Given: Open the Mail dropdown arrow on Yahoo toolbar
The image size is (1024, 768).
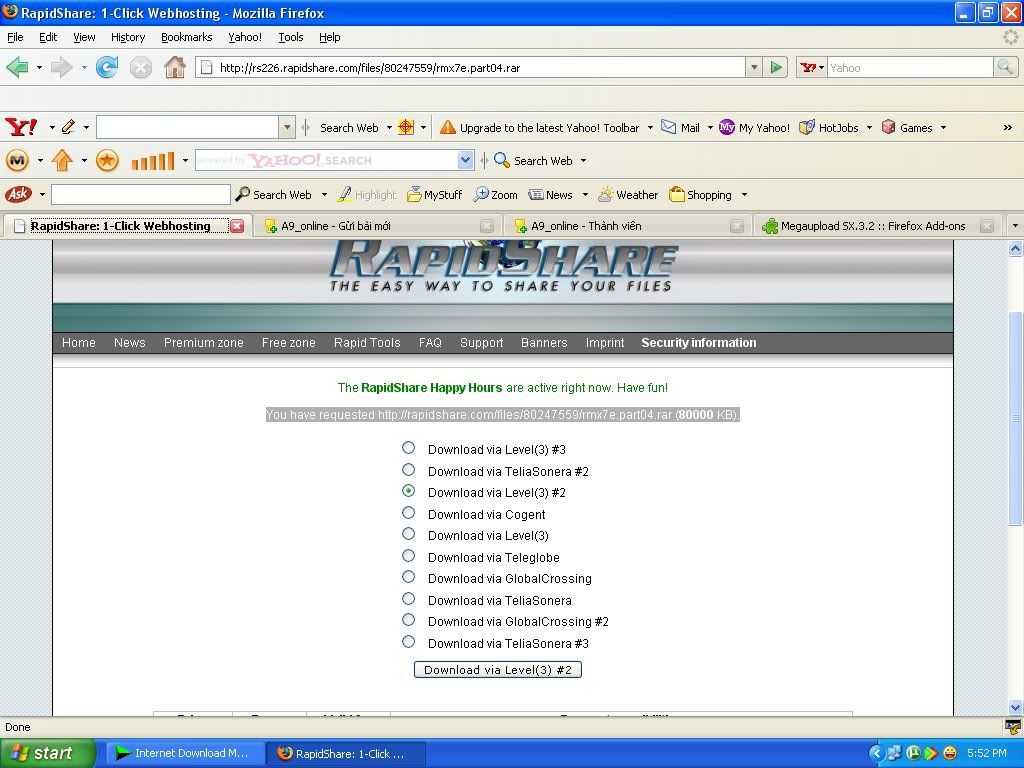Looking at the screenshot, I should point(710,128).
